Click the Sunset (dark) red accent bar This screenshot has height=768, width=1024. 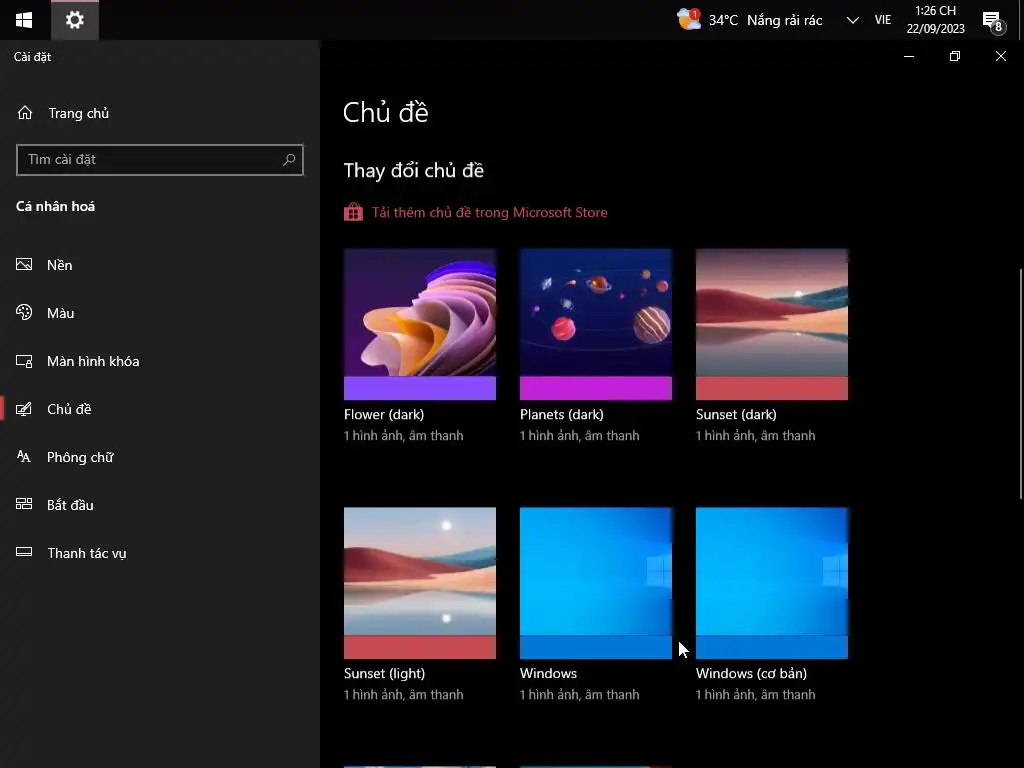click(772, 388)
